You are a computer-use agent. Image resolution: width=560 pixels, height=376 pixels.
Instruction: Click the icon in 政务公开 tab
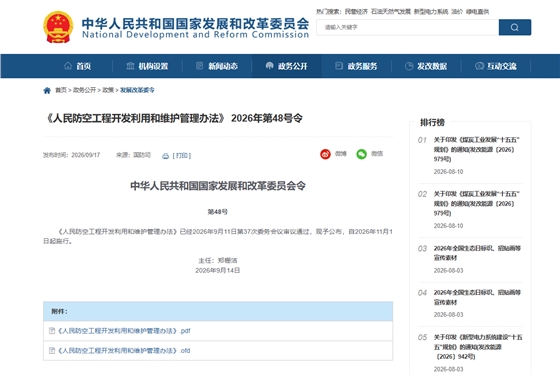pos(270,66)
